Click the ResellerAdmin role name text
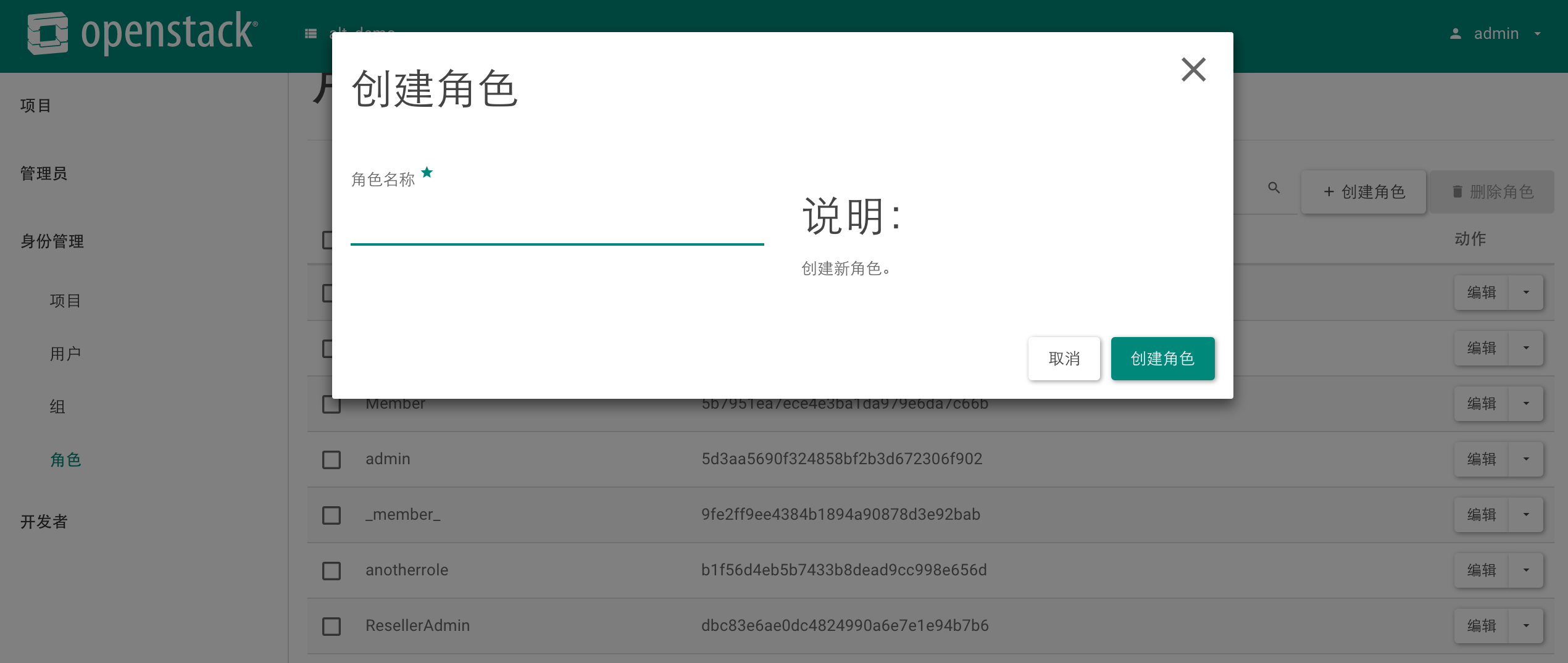This screenshot has height=663, width=1568. click(417, 625)
